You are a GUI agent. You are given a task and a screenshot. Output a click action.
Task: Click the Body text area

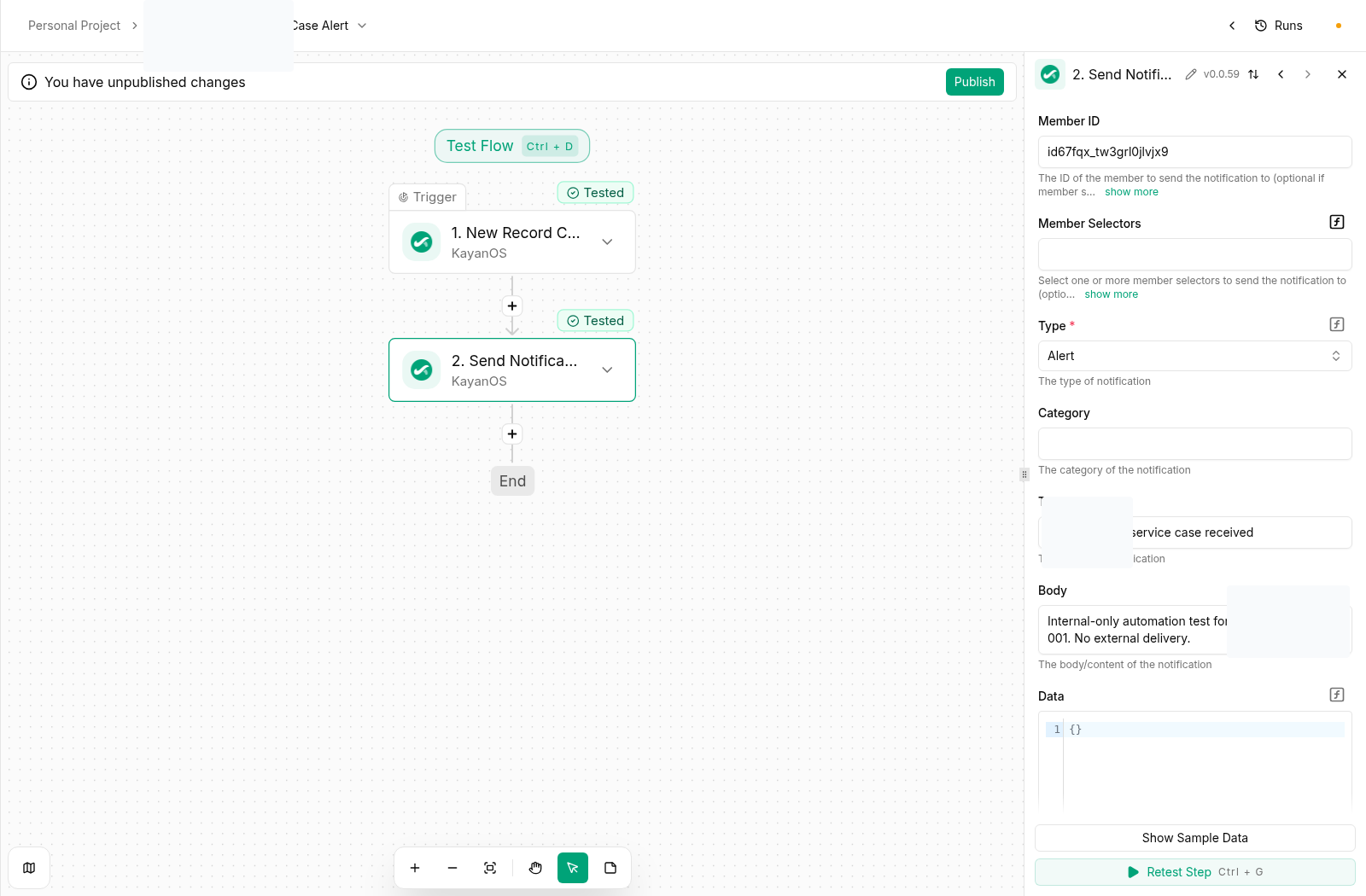click(1195, 630)
